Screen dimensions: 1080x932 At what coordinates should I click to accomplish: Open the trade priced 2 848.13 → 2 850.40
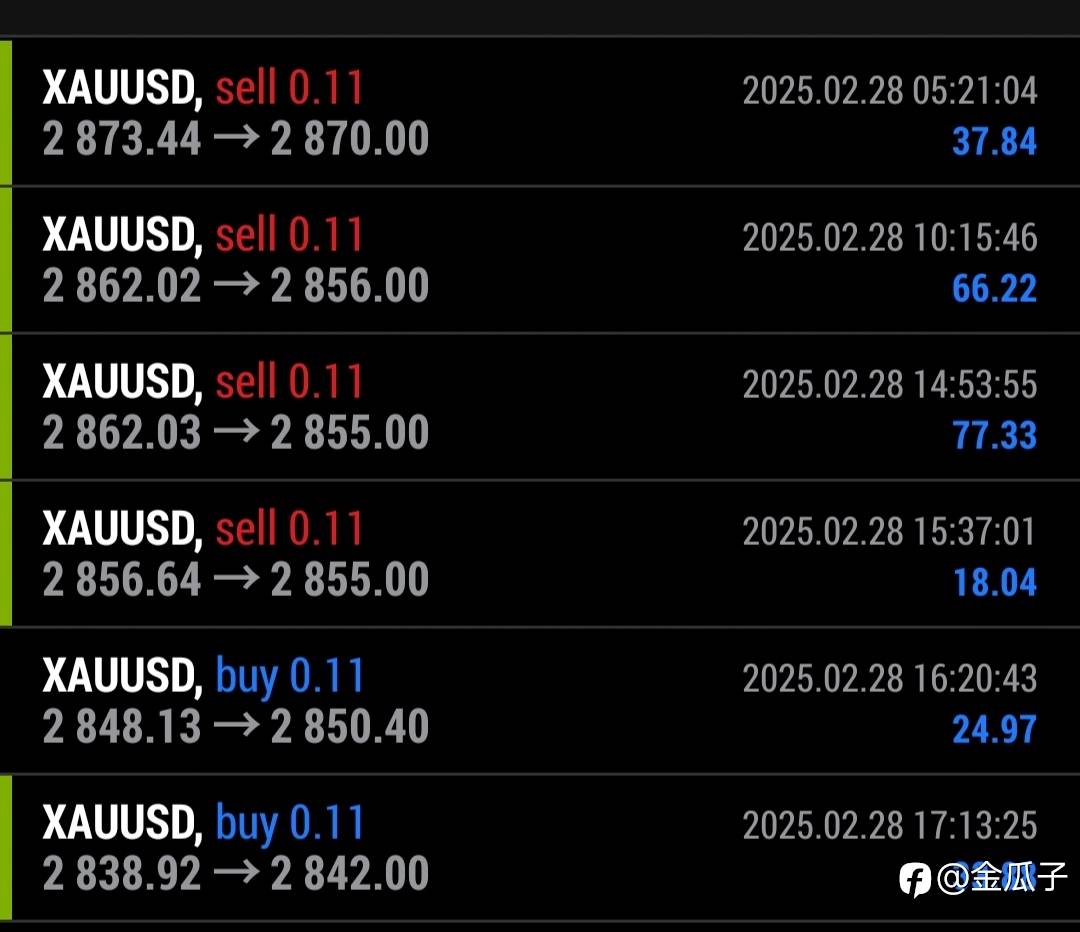point(236,727)
